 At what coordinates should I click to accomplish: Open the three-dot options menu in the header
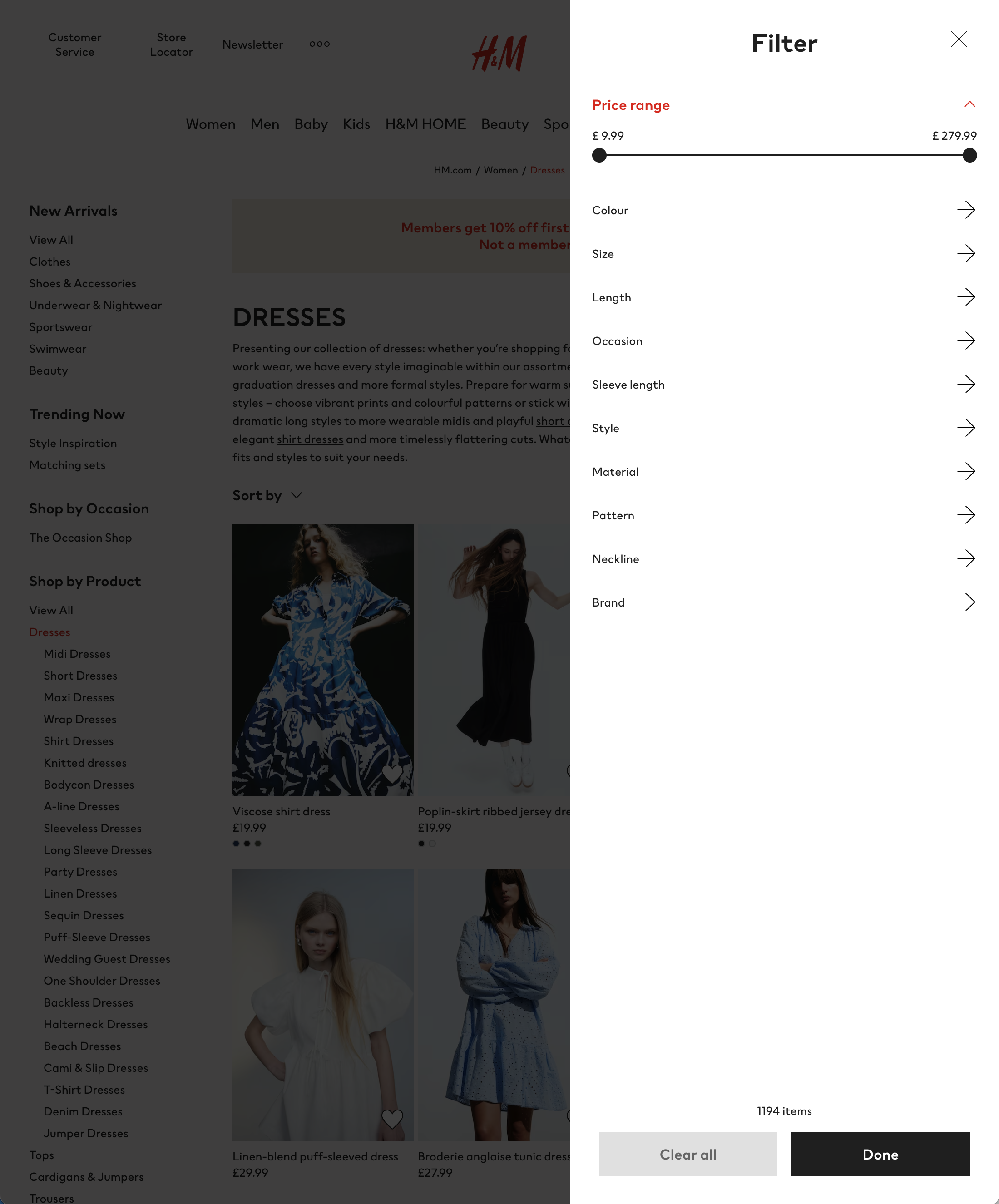point(319,44)
